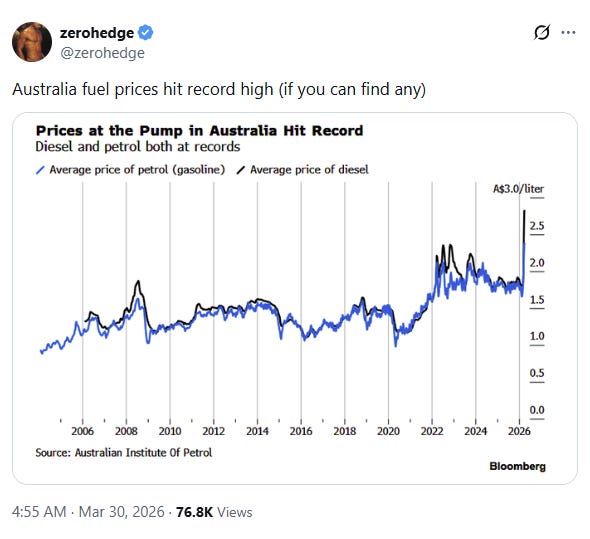Click the Source: Australian Institute Of Petrol text
The height and width of the screenshot is (539, 590).
pyautogui.click(x=124, y=452)
